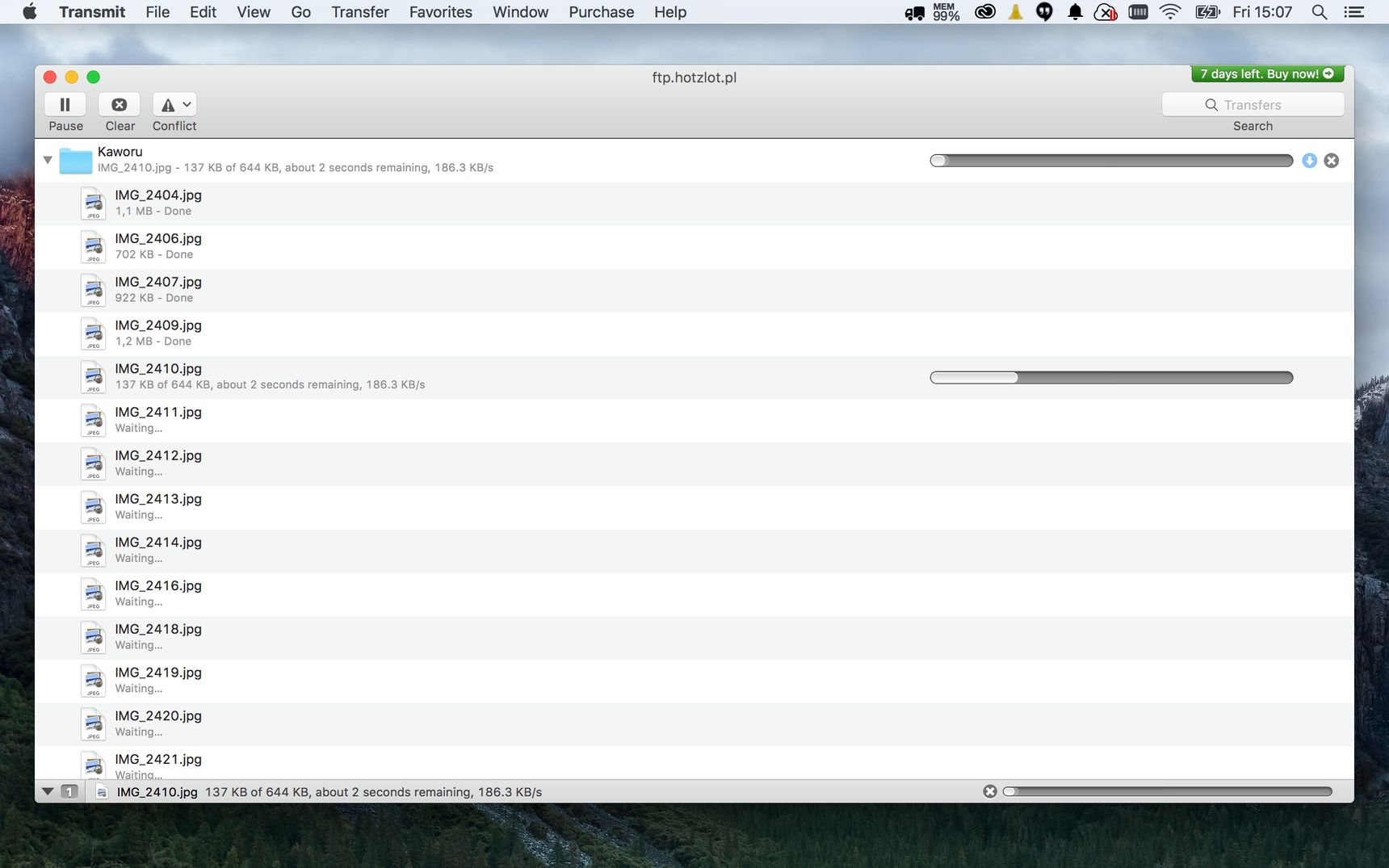
Task: Click the Transfers search field
Action: point(1253,105)
